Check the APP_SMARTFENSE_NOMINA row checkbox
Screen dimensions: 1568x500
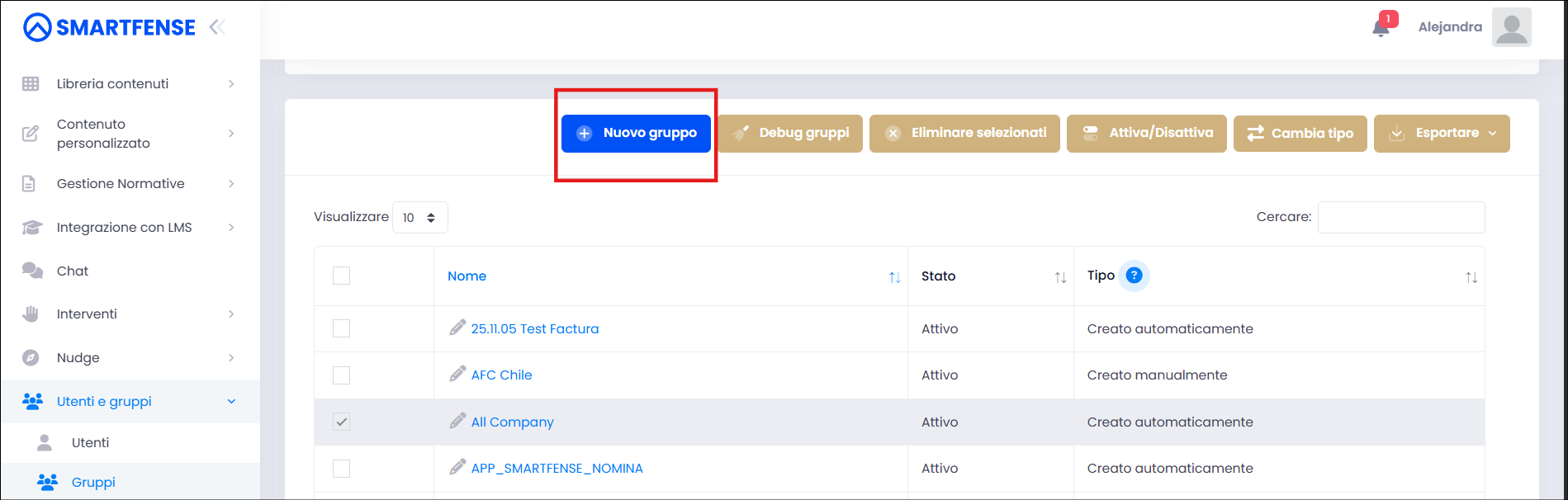click(x=341, y=469)
